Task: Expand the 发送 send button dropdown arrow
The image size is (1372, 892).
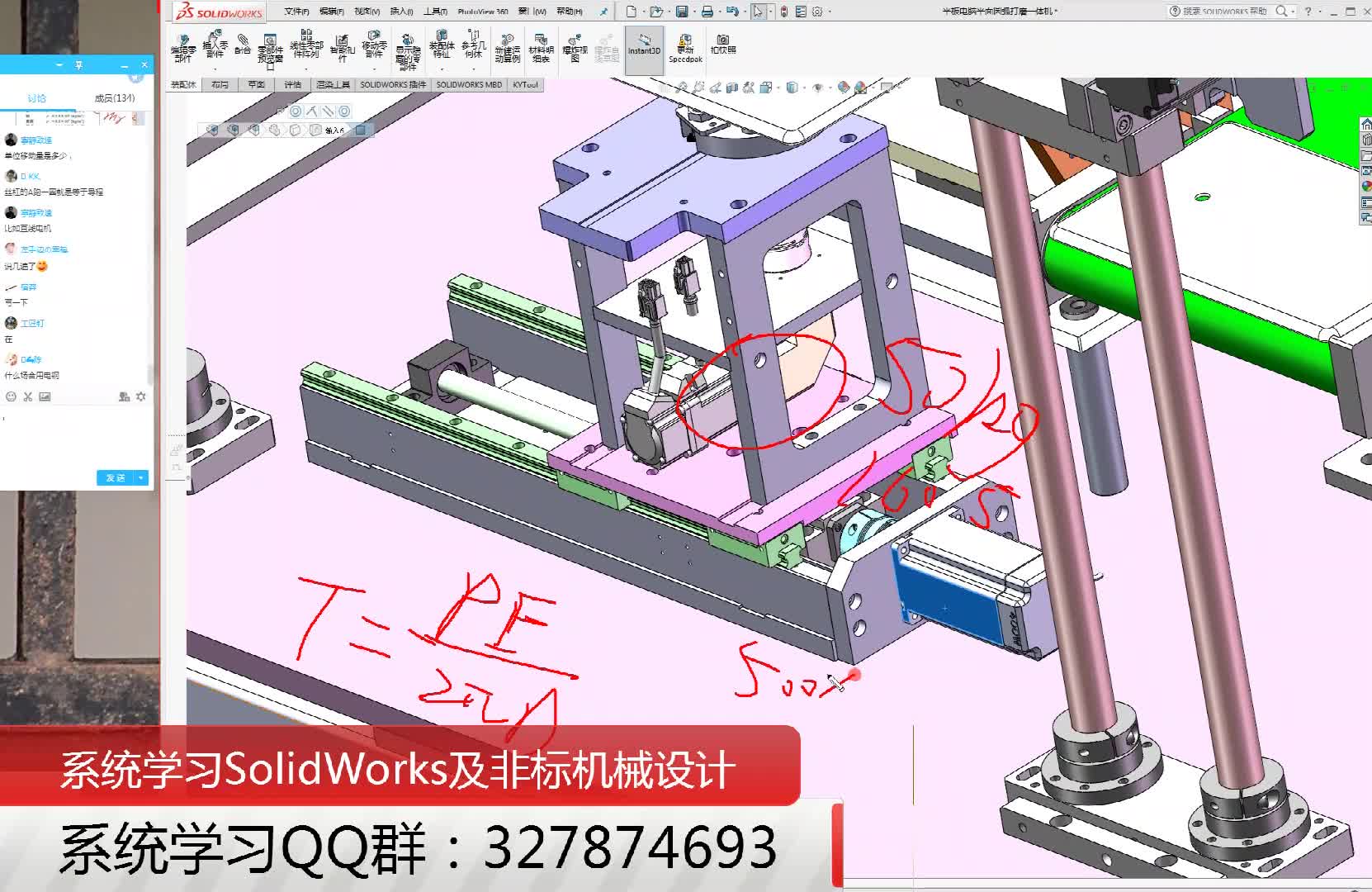Action: (x=139, y=477)
